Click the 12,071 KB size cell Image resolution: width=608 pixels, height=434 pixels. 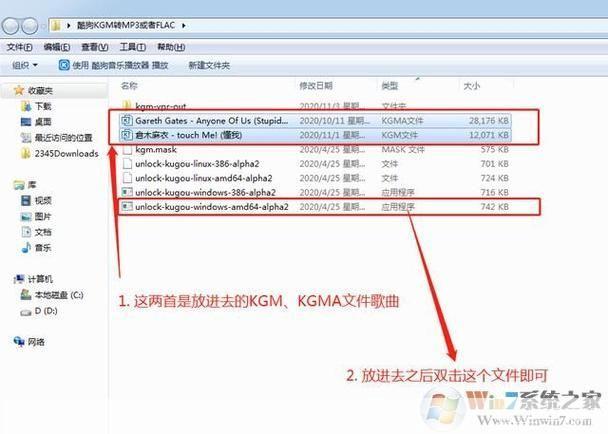[x=489, y=135]
